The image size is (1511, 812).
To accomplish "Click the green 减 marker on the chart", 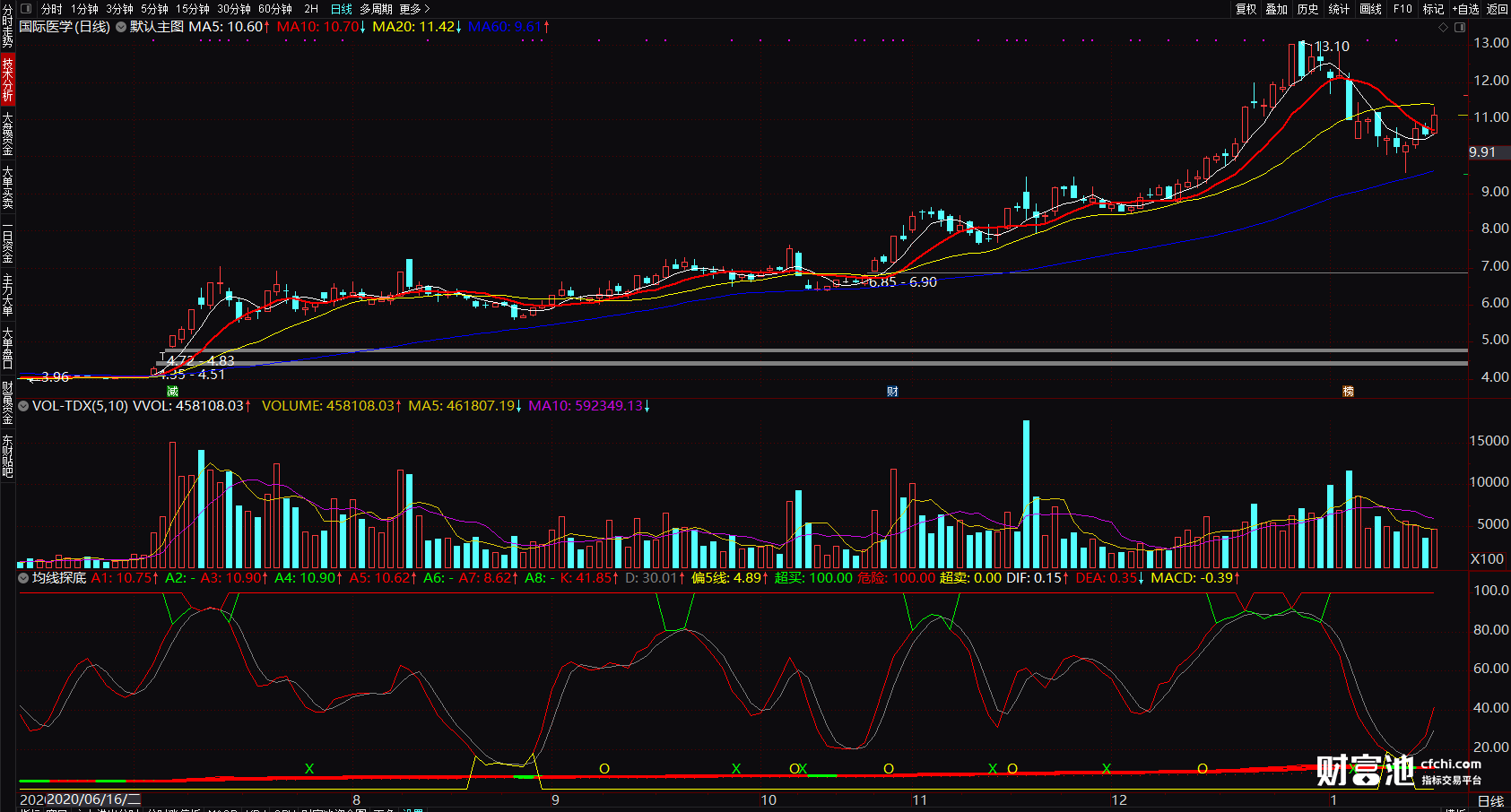I will click(172, 391).
